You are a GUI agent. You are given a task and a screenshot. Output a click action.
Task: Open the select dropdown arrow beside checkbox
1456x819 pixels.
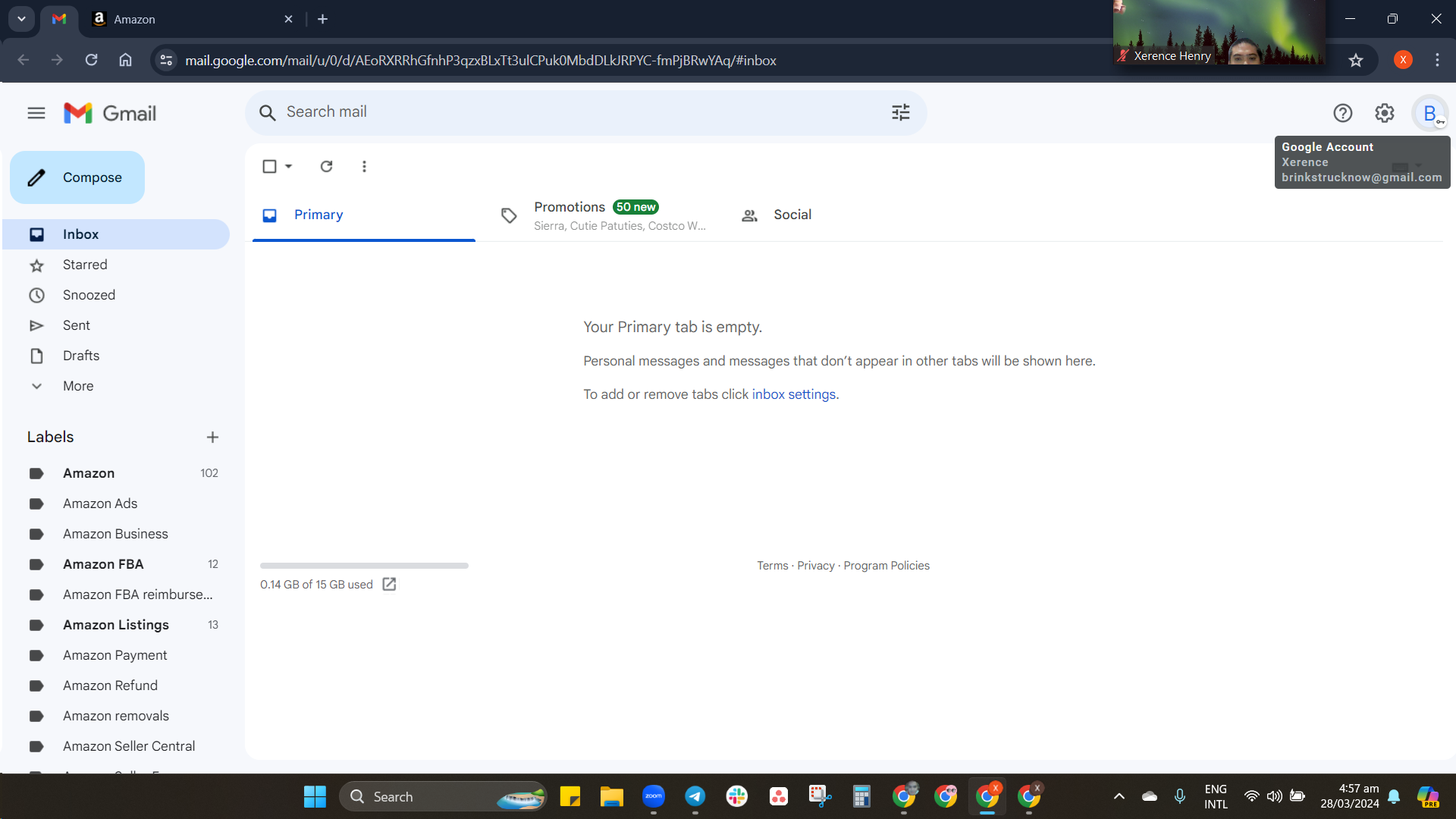(x=288, y=166)
